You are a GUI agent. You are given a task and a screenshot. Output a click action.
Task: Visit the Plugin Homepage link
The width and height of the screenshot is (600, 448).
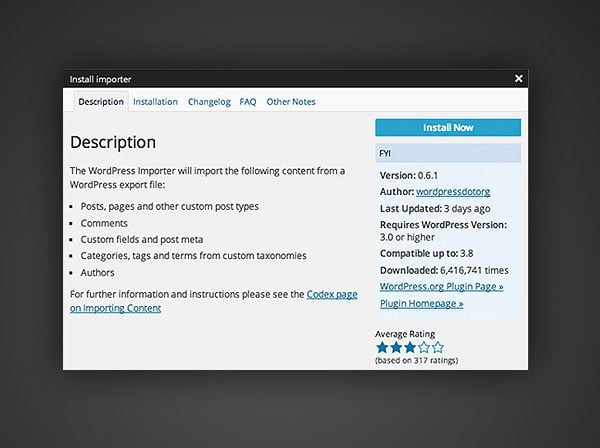click(422, 303)
